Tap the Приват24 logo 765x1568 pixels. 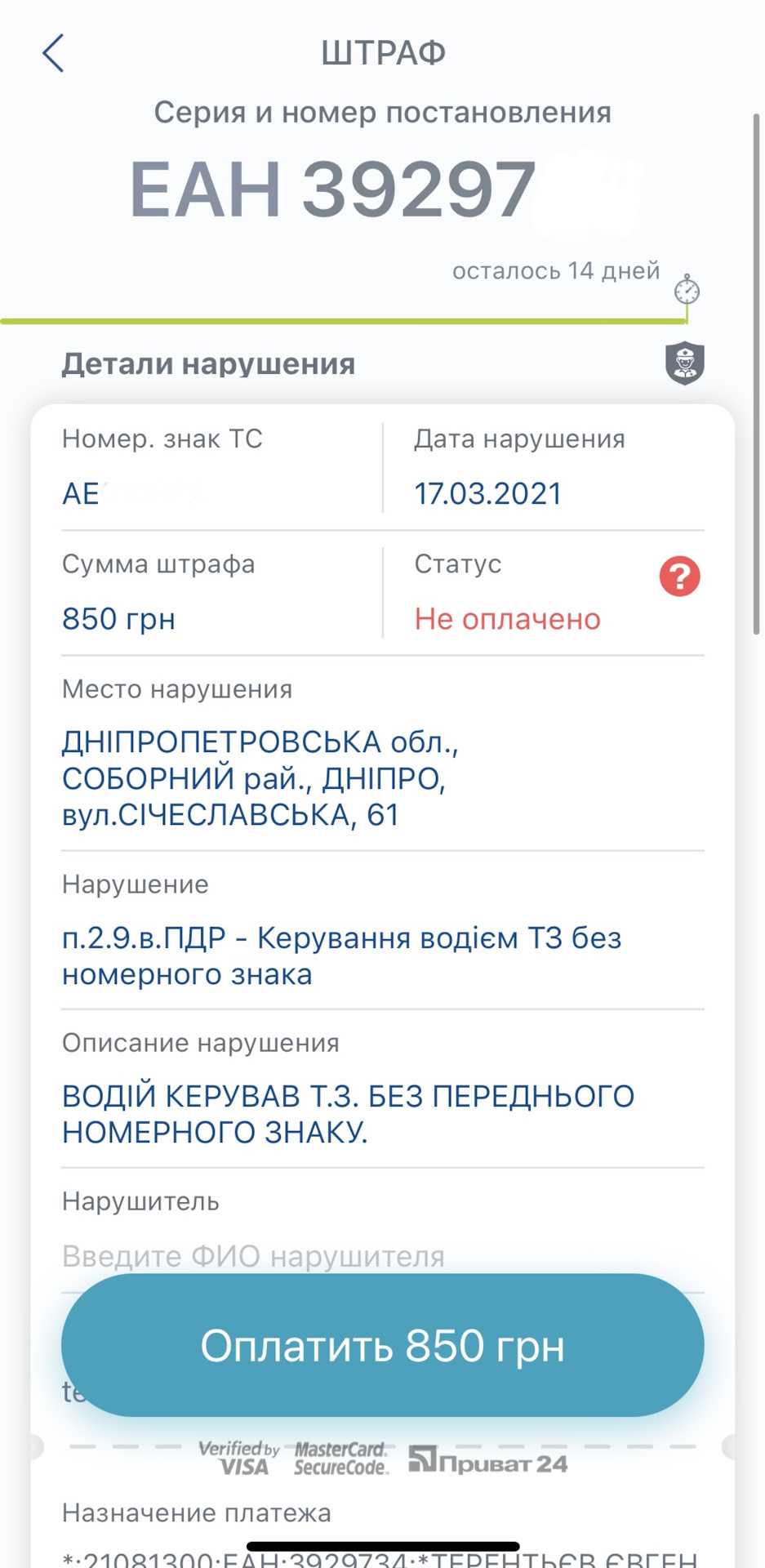487,1461
